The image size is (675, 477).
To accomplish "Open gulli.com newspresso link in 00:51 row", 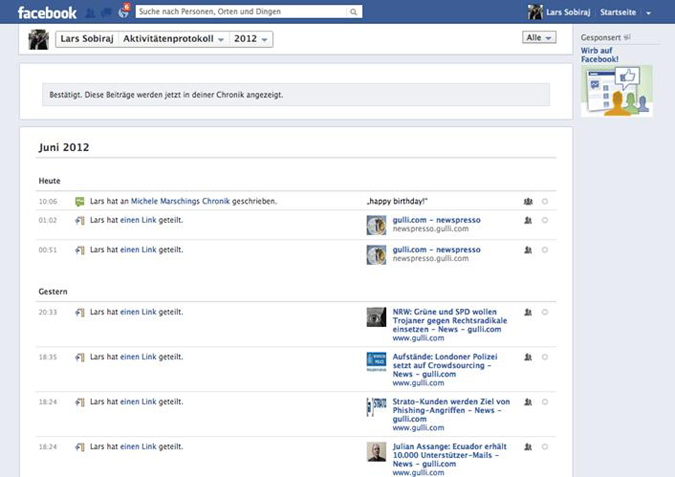I will tap(437, 250).
